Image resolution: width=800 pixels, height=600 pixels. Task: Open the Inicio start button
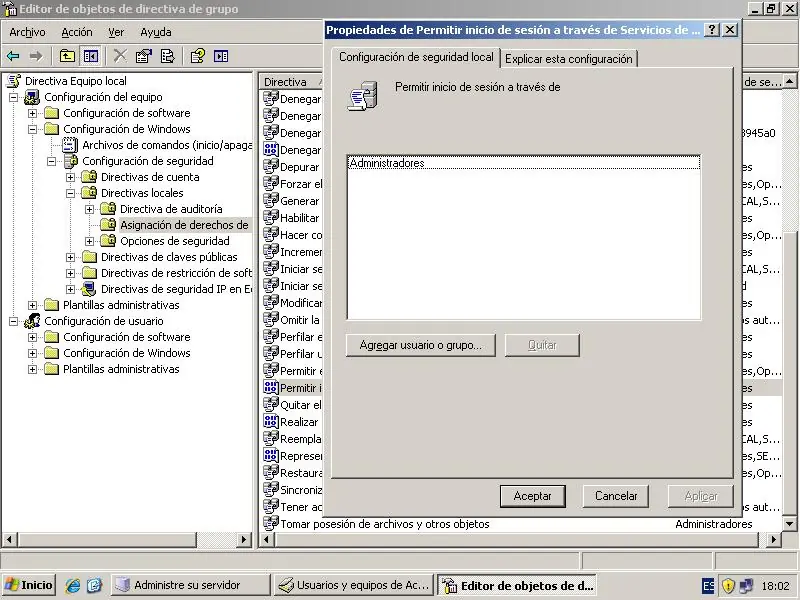[x=29, y=585]
